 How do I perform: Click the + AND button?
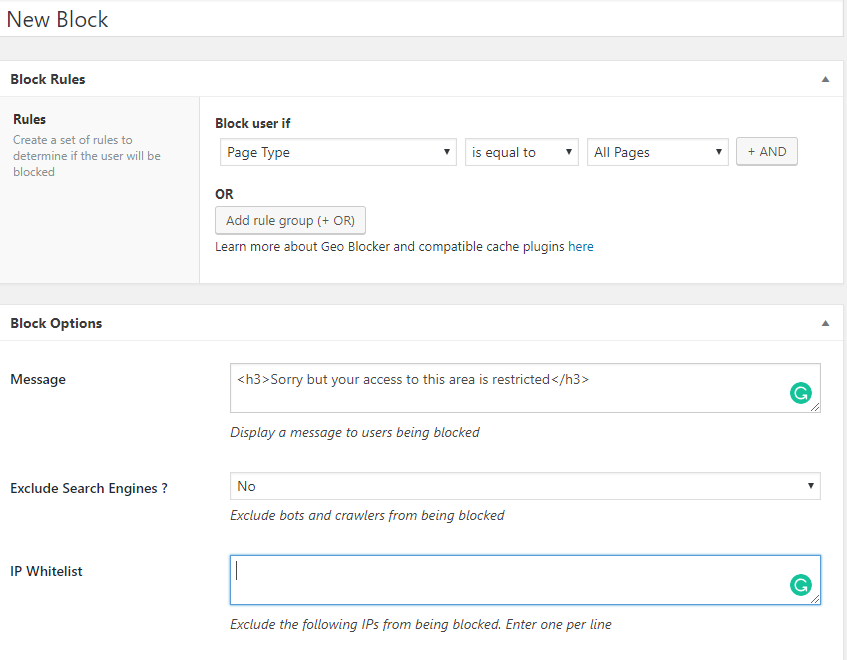coord(766,152)
